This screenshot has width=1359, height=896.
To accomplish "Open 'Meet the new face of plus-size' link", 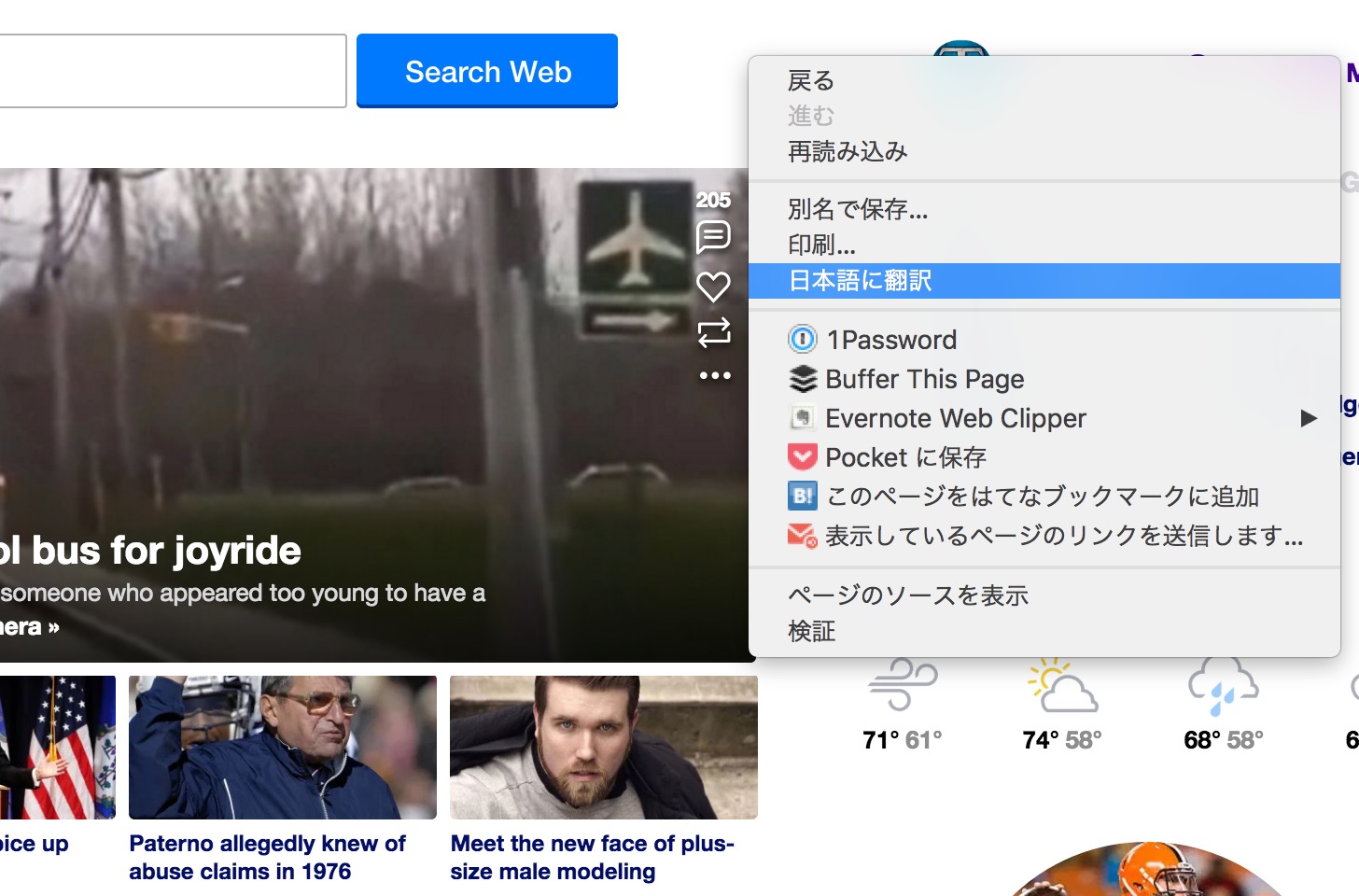I will click(x=593, y=857).
